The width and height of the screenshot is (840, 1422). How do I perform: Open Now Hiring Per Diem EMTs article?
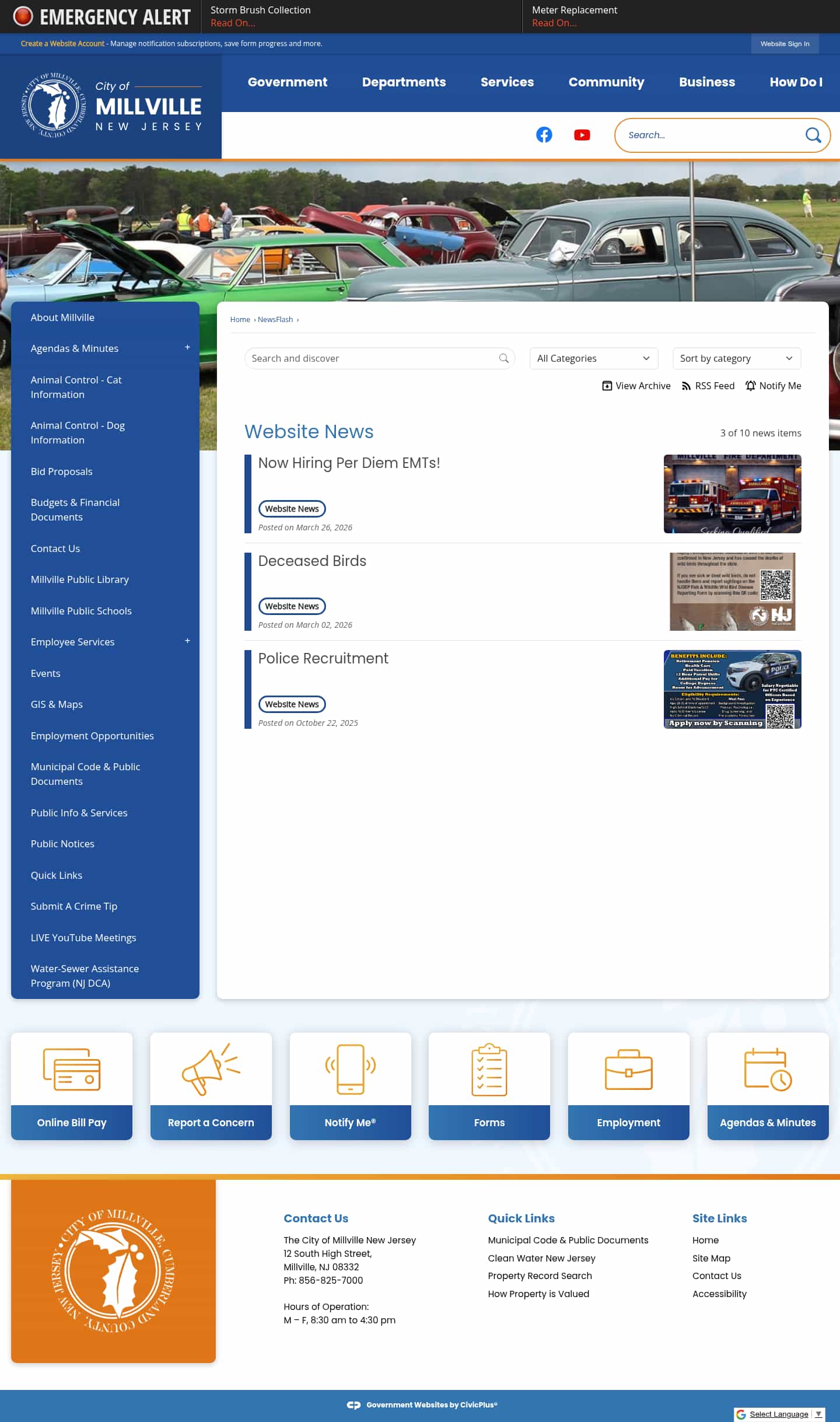(x=349, y=463)
